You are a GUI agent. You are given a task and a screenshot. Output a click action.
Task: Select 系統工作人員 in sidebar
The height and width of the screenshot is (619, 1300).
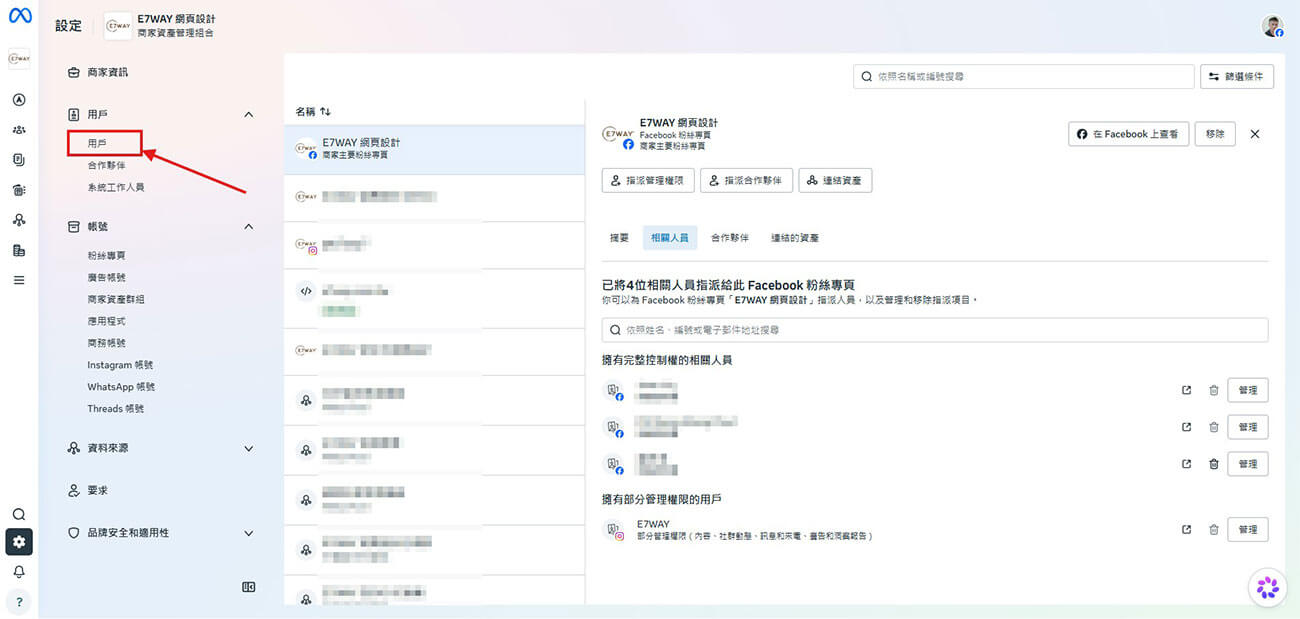(x=116, y=187)
